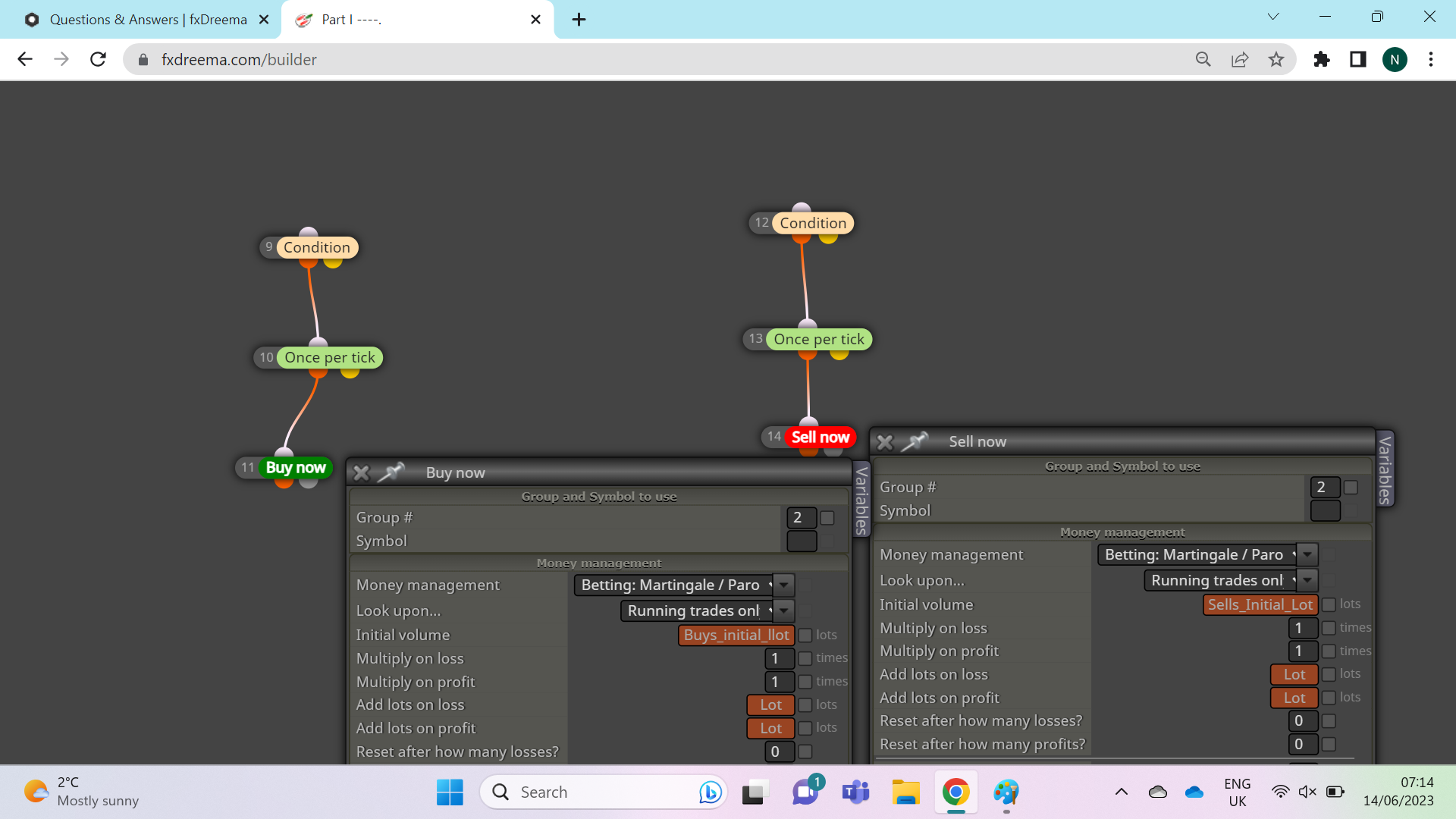Pin the Buy now properties panel

tap(391, 472)
